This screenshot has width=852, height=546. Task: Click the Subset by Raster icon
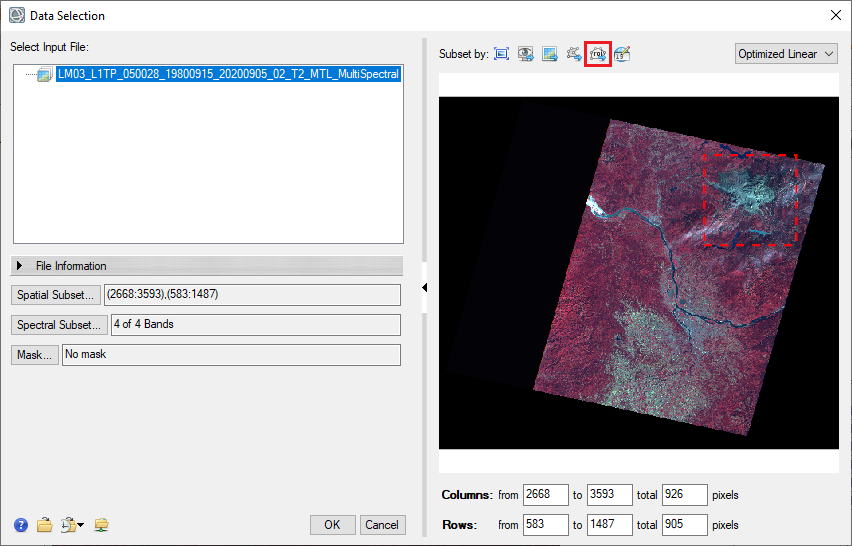coord(549,54)
